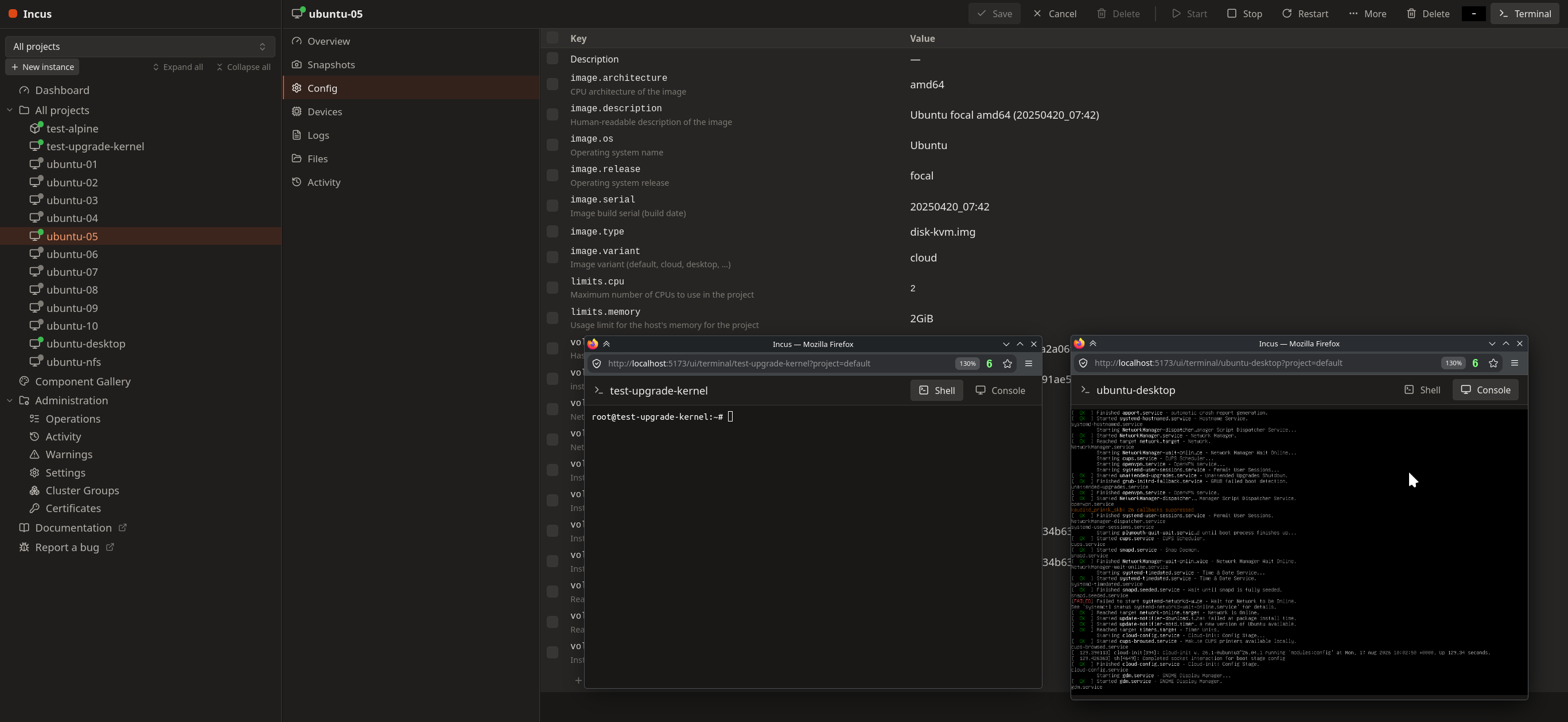
Task: Select test-upgrade-kernel instance icon
Action: point(36,146)
